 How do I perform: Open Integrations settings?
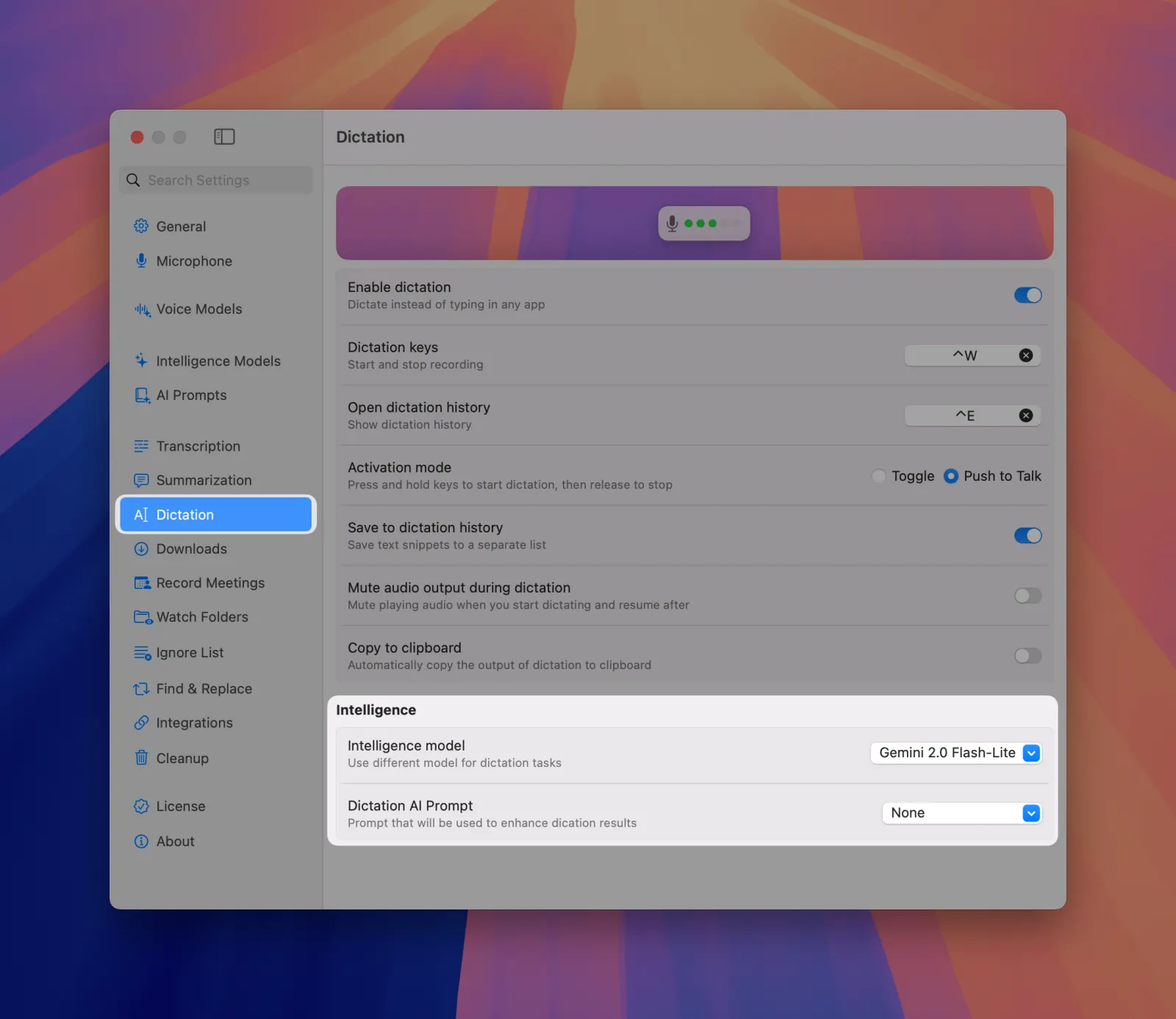[x=216, y=723]
